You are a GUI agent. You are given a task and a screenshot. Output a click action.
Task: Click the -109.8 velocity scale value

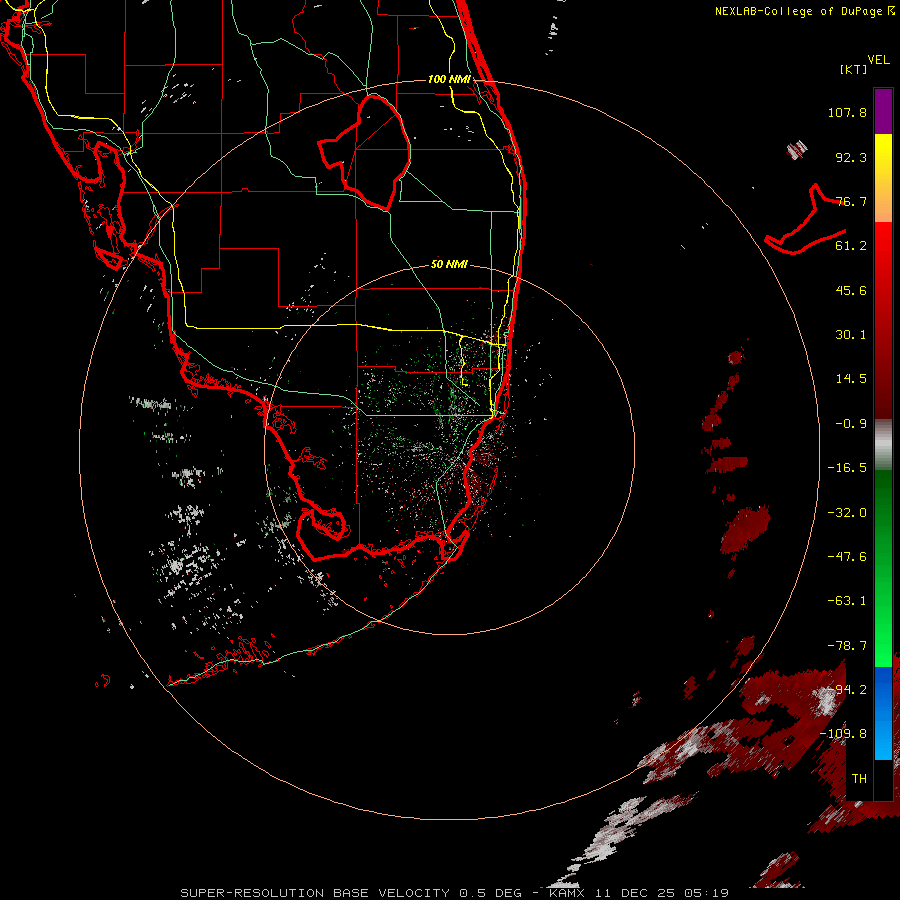pyautogui.click(x=844, y=734)
